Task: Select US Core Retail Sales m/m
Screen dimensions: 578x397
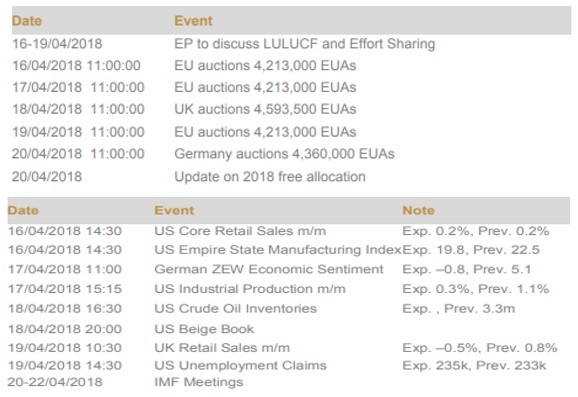Action: point(240,231)
